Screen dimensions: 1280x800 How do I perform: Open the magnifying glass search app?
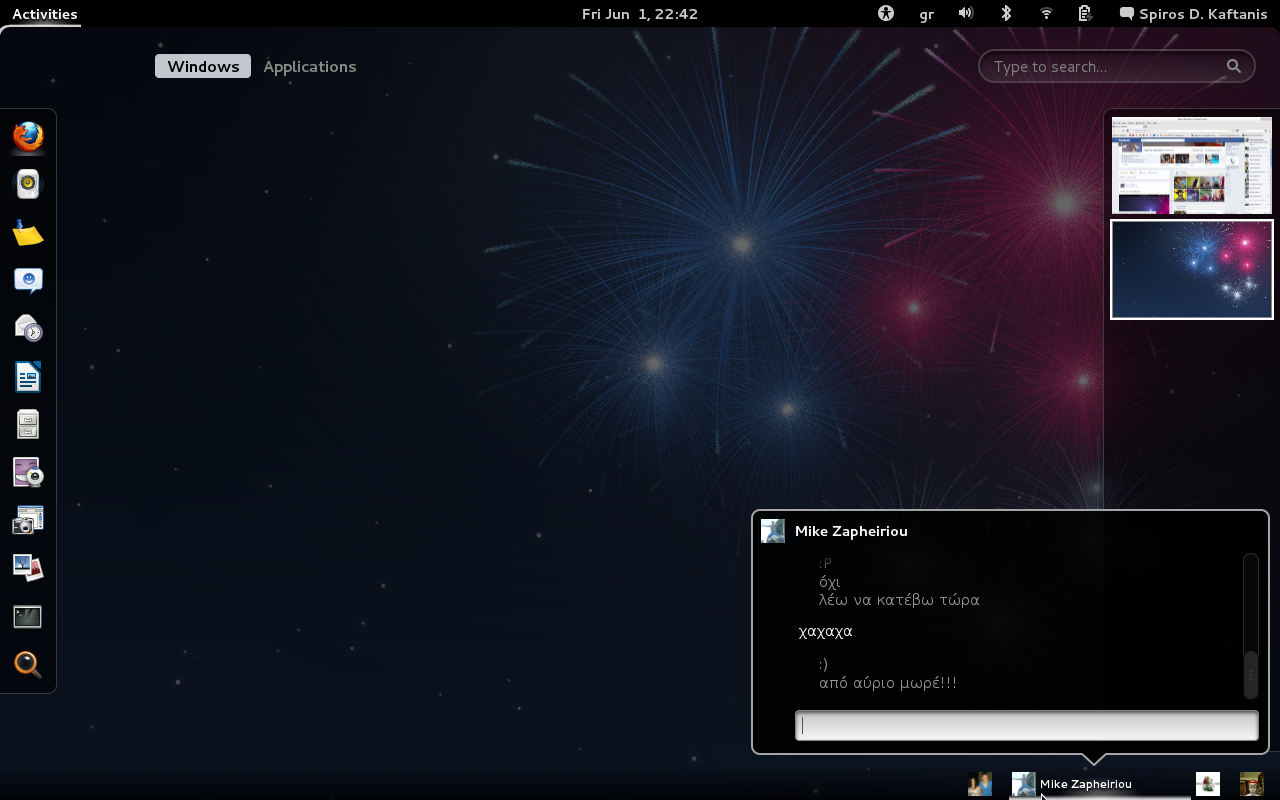click(x=28, y=664)
